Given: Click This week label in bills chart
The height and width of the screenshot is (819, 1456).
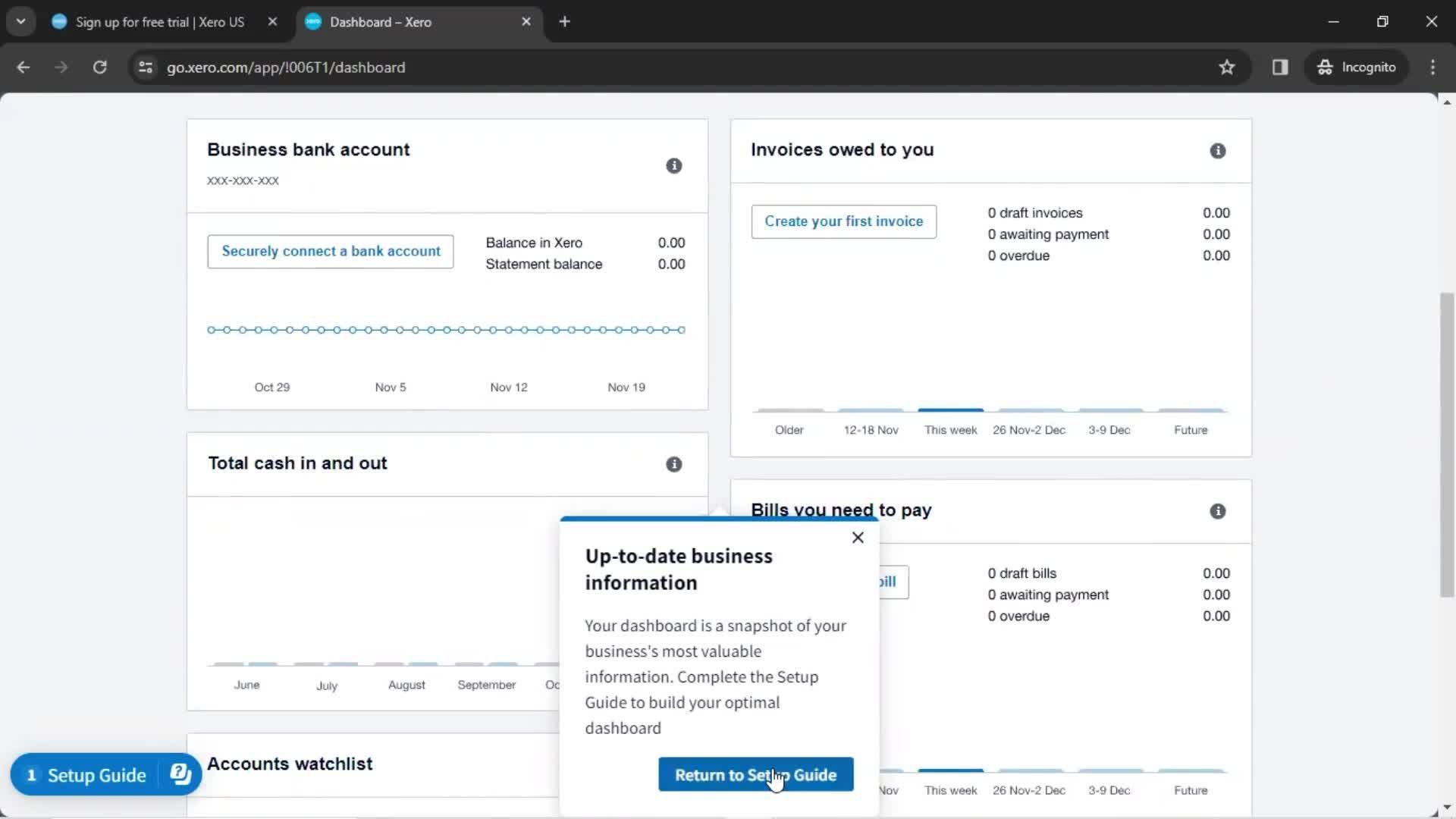Looking at the screenshot, I should (950, 790).
